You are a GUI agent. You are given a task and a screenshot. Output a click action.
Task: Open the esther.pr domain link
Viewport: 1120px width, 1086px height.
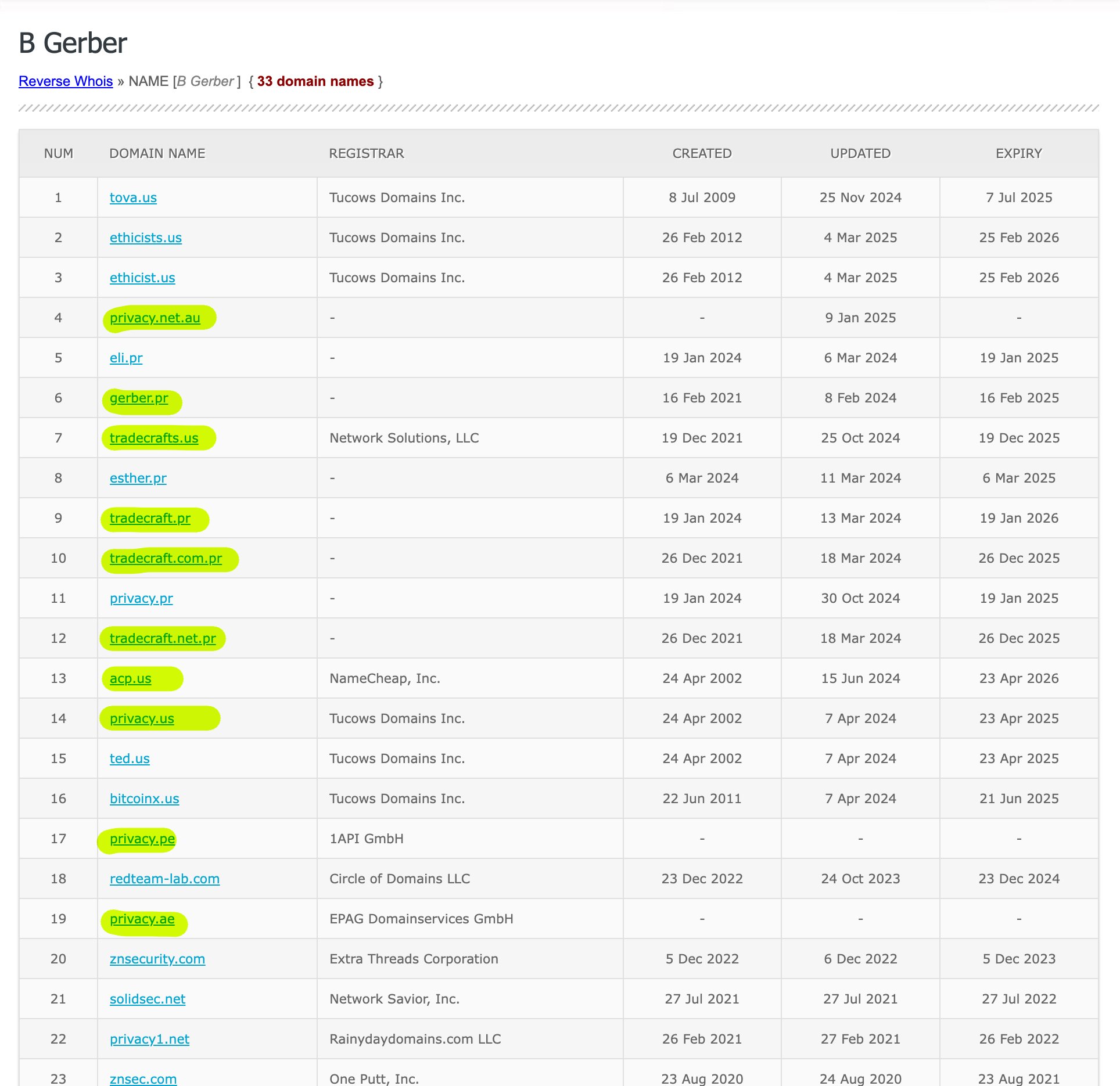pos(138,478)
